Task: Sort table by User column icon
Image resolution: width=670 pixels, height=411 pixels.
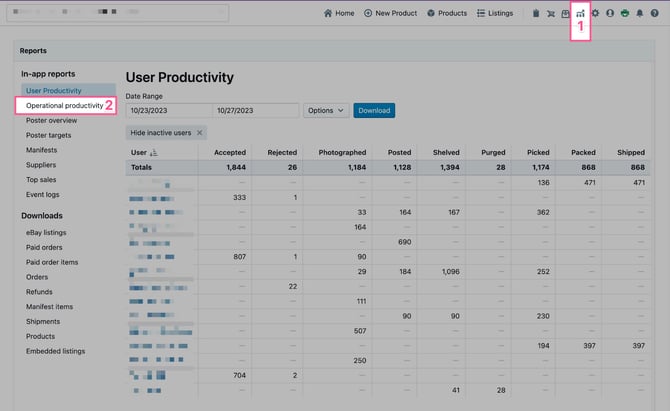Action: click(154, 153)
